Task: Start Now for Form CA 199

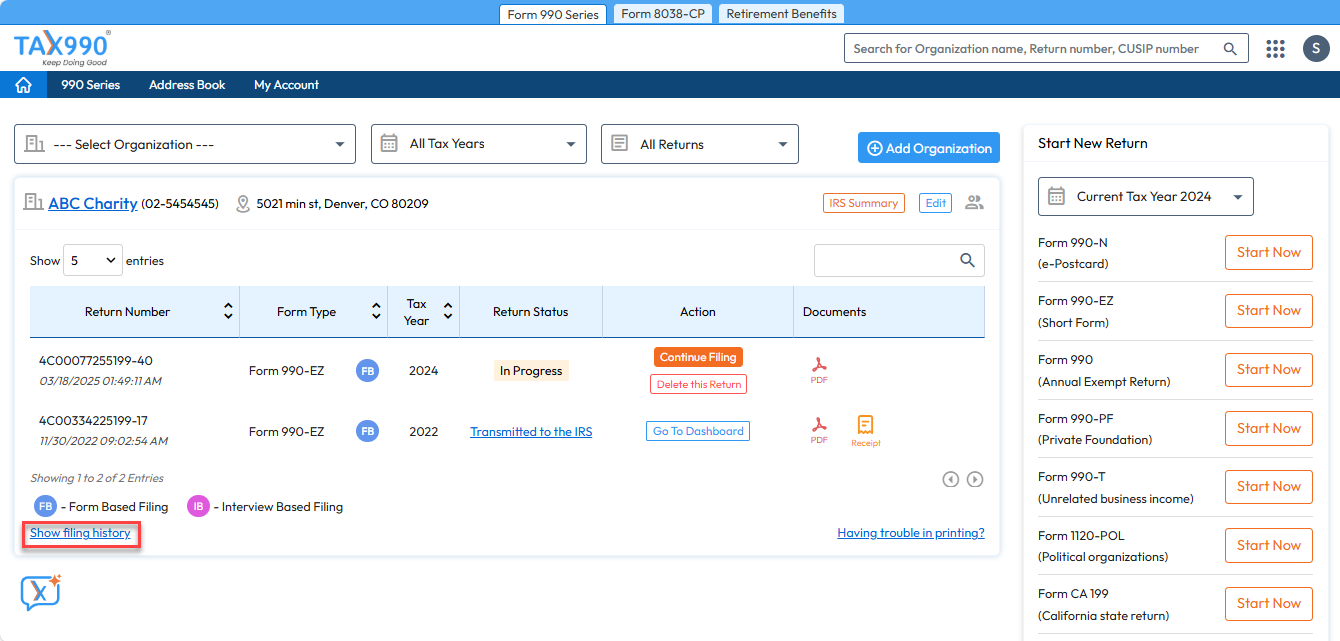Action: pos(1269,603)
